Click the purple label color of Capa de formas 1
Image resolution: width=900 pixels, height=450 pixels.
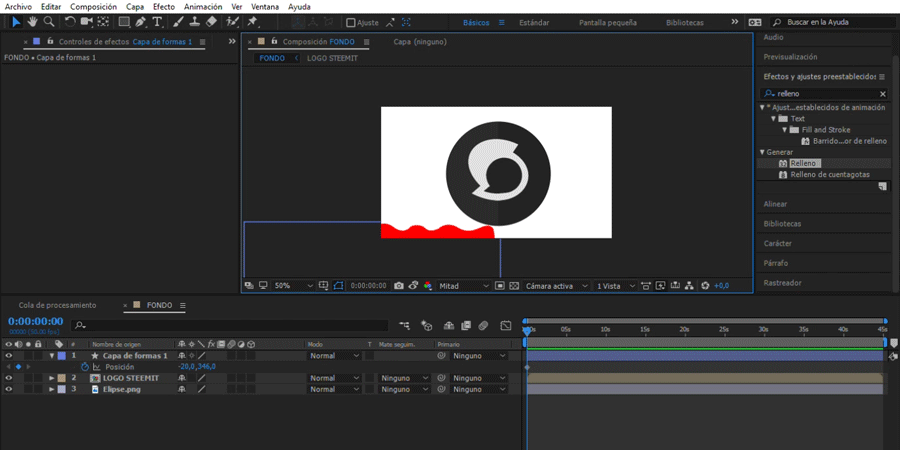click(x=61, y=356)
